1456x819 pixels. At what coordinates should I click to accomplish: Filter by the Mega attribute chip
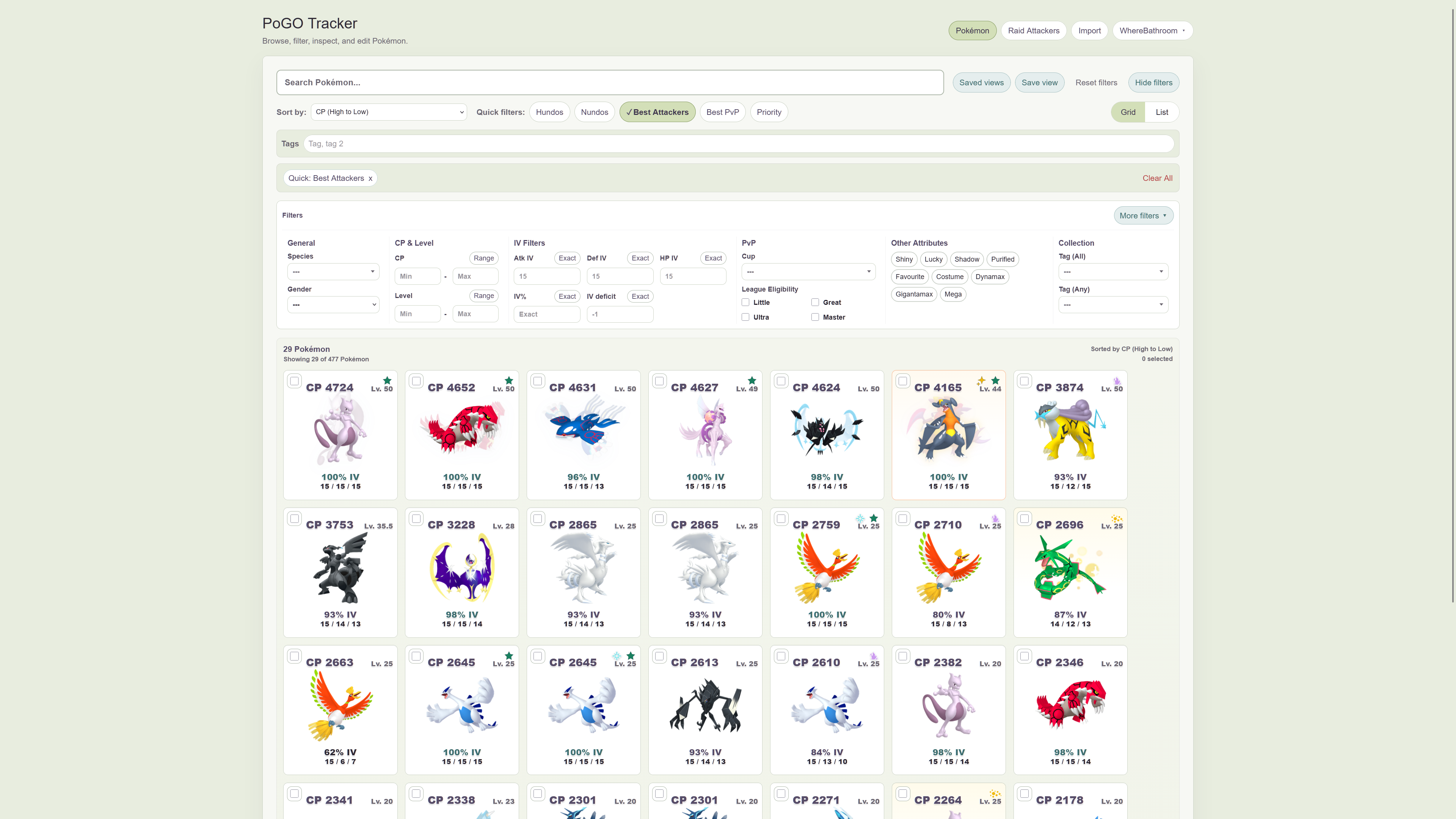pos(953,294)
